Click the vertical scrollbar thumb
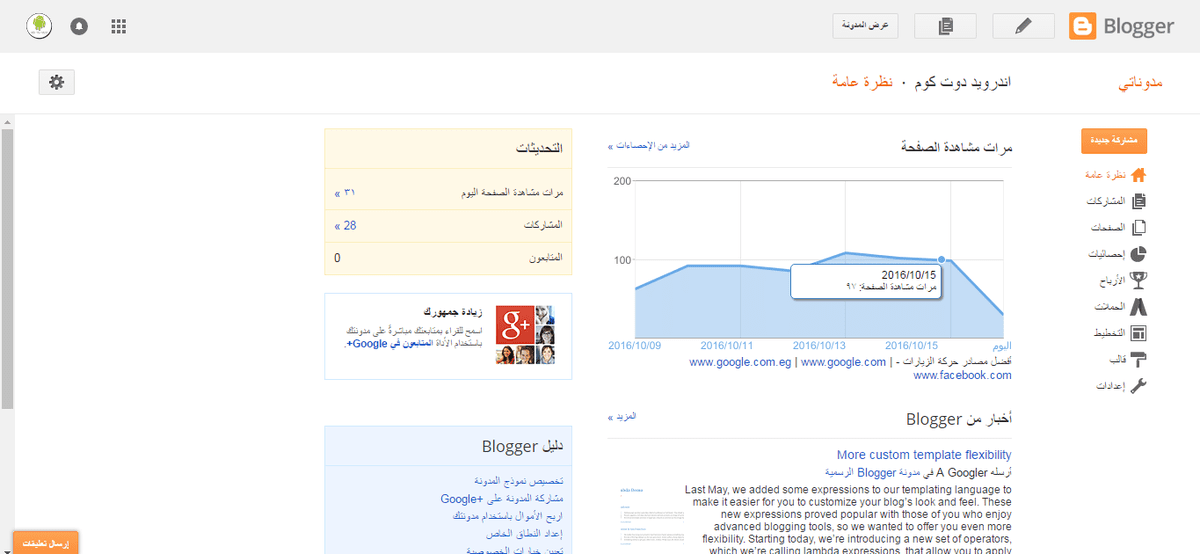This screenshot has width=1200, height=554. point(7,268)
